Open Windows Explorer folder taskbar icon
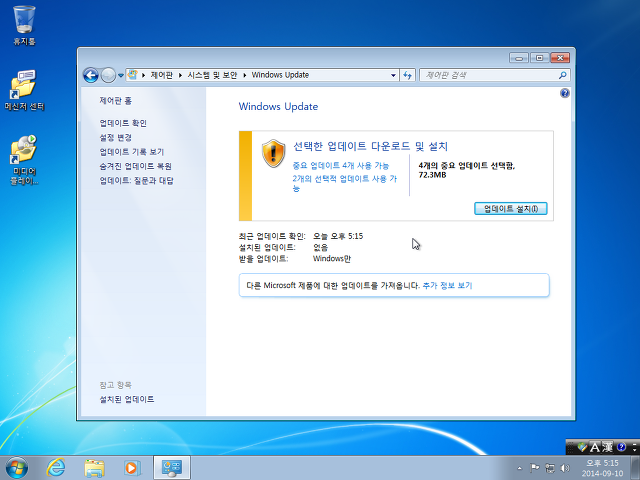This screenshot has width=640, height=480. 94,468
